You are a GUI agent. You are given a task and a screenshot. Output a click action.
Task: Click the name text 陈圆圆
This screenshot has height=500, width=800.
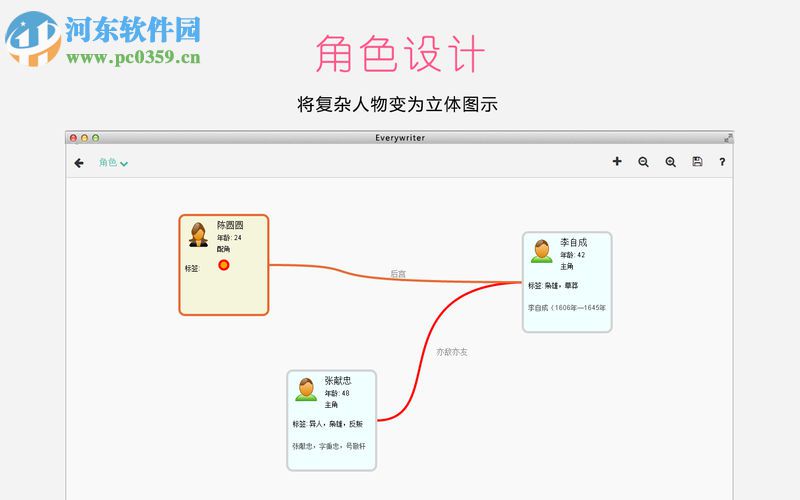(230, 225)
